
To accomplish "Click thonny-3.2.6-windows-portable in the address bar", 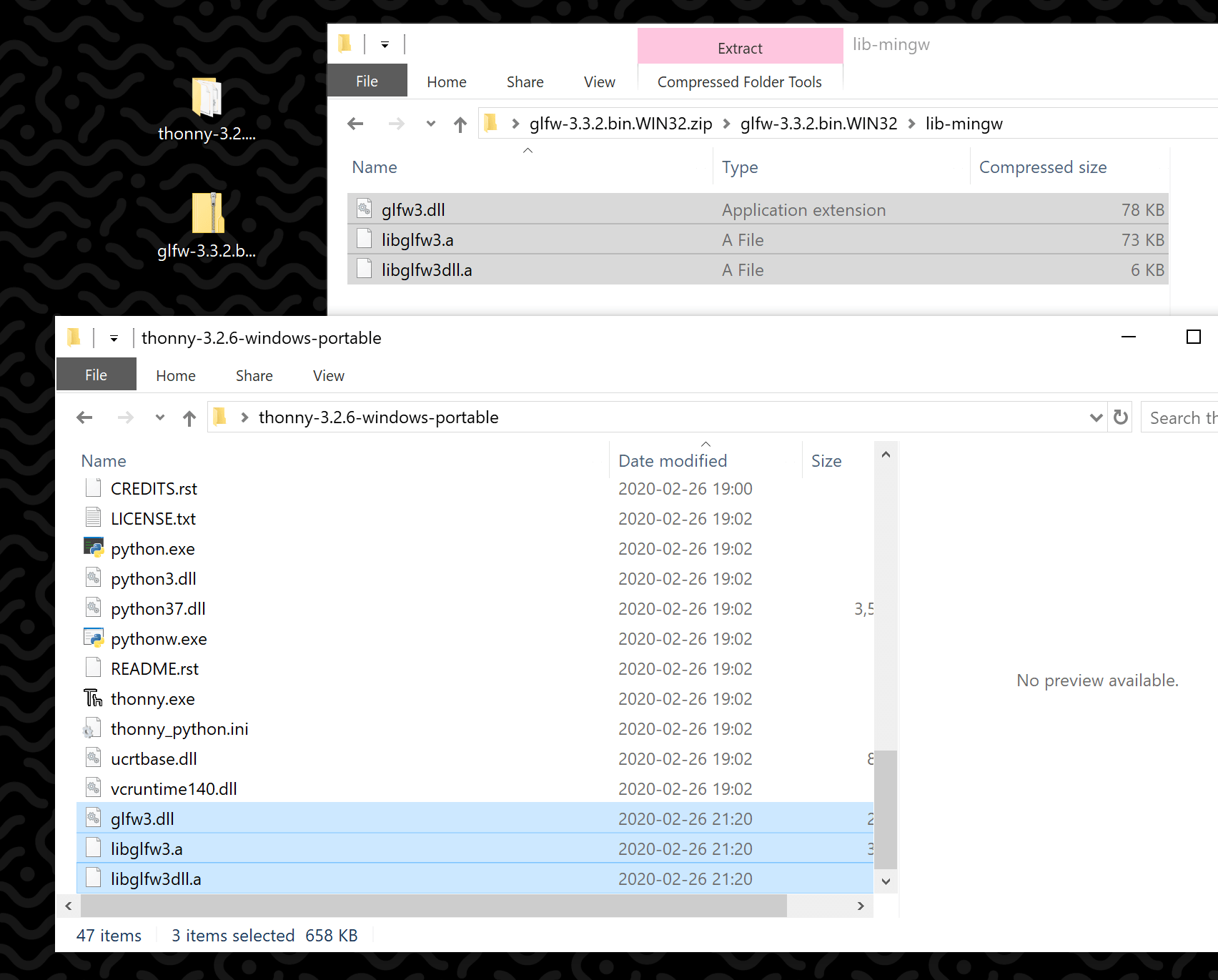I will (x=378, y=417).
